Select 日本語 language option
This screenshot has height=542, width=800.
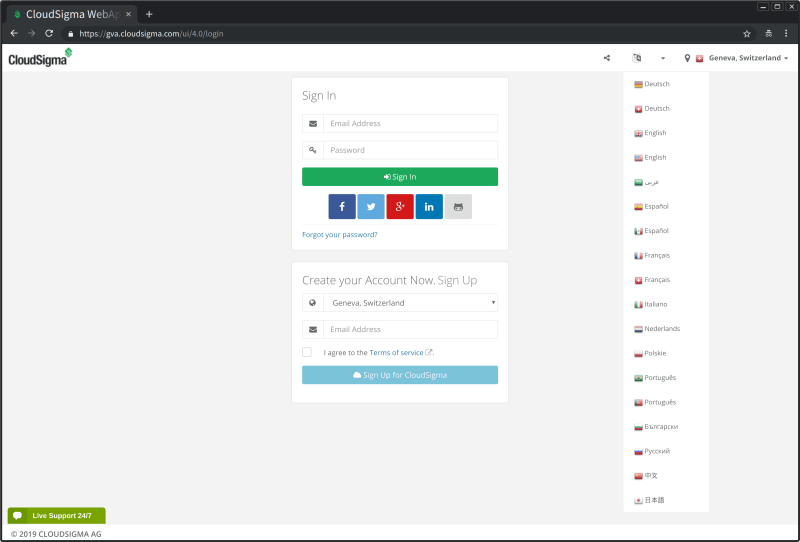click(x=649, y=501)
